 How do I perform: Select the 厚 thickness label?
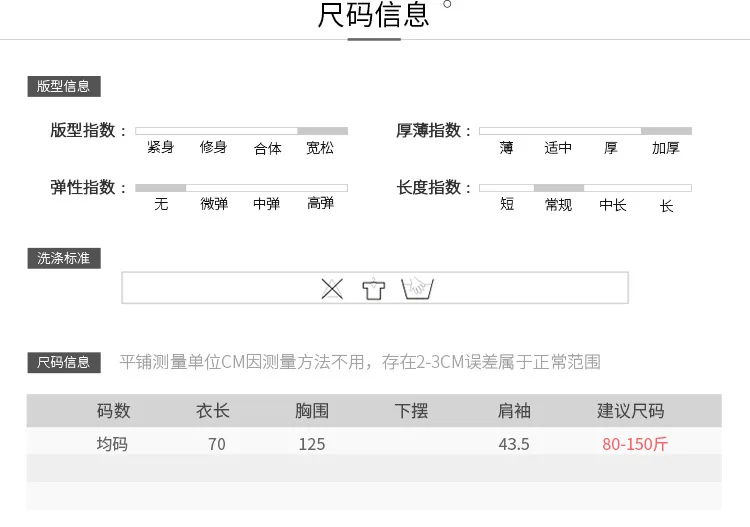[x=610, y=148]
